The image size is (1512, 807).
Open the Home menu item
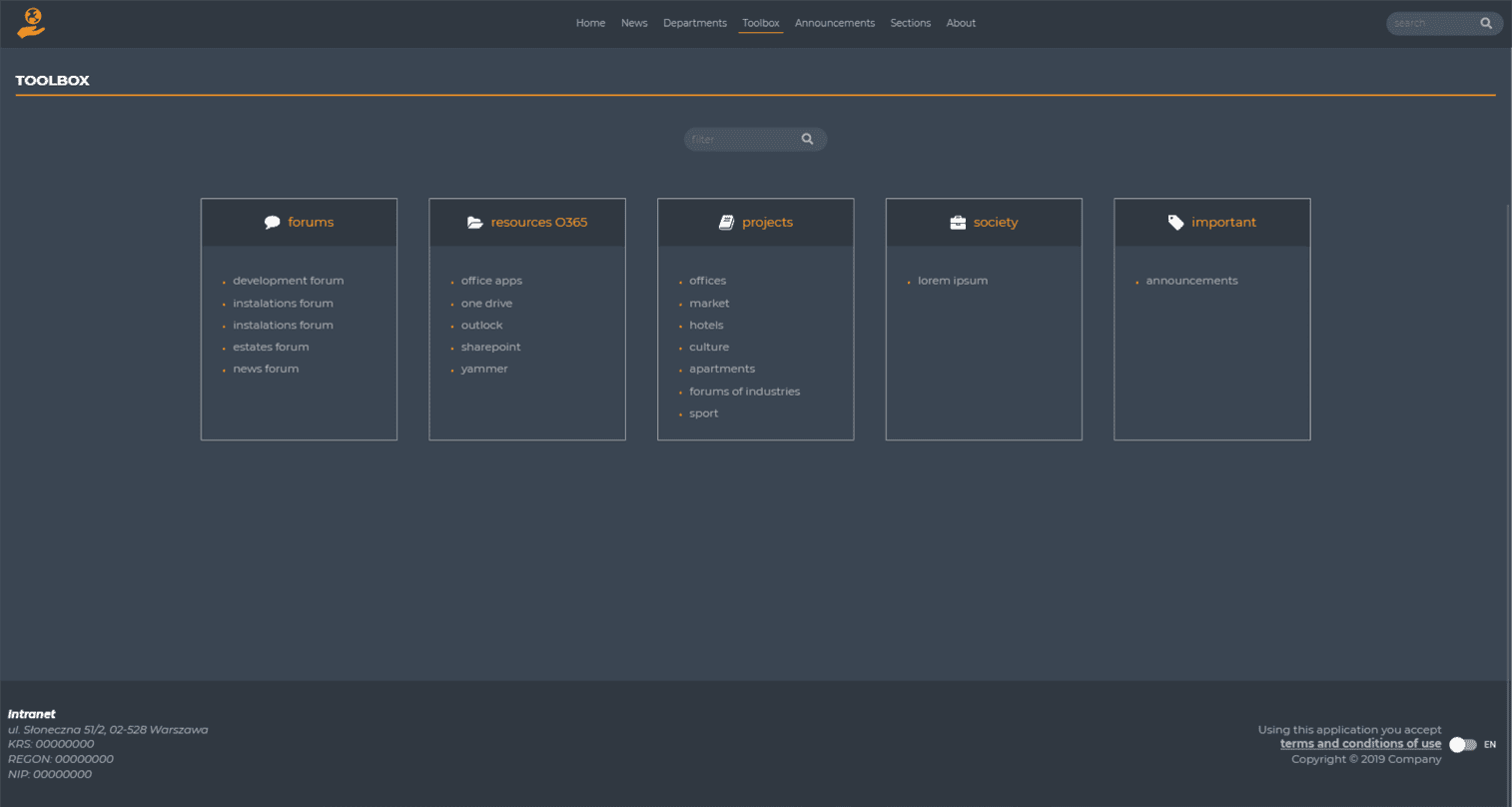(590, 23)
